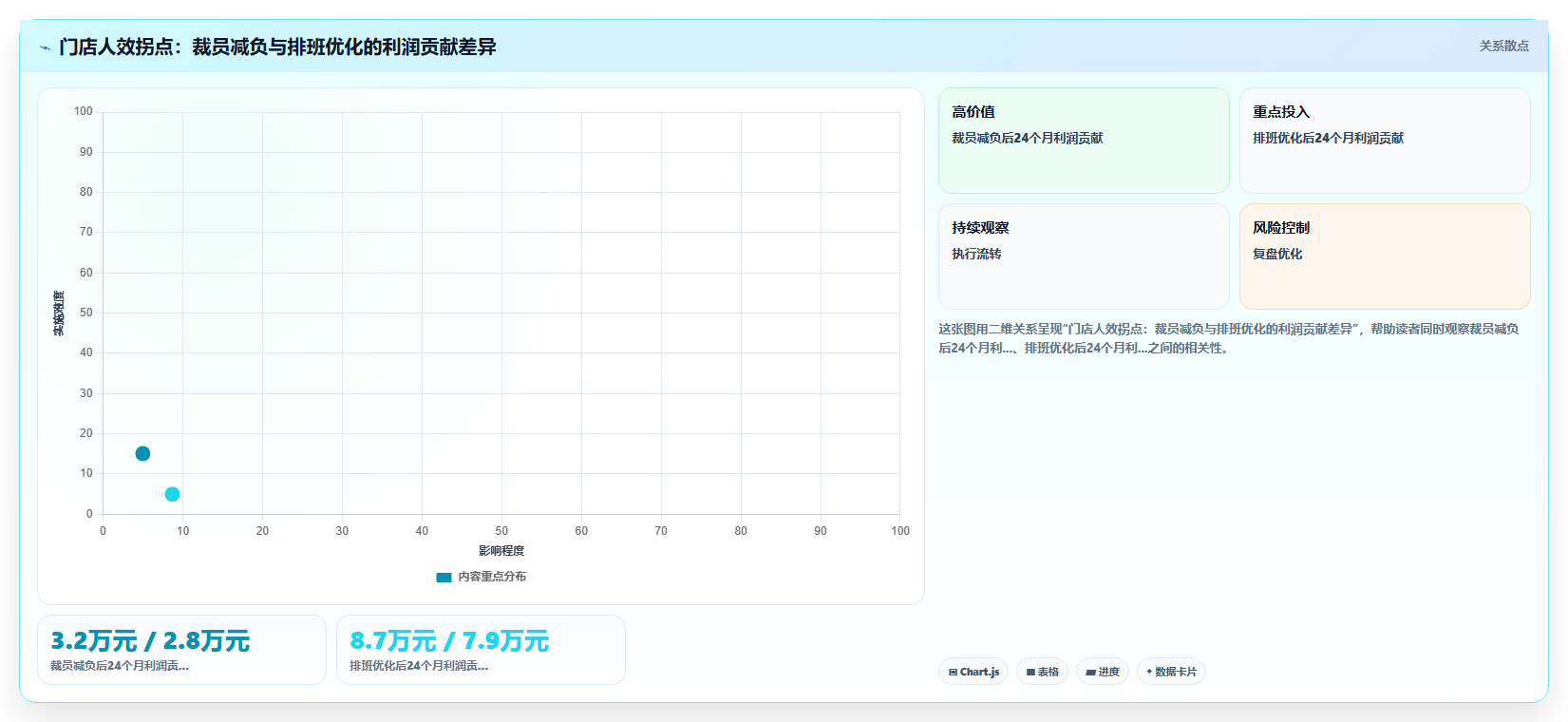The width and height of the screenshot is (1568, 722).
Task: Click y-axis tick label 60
Action: tap(86, 273)
